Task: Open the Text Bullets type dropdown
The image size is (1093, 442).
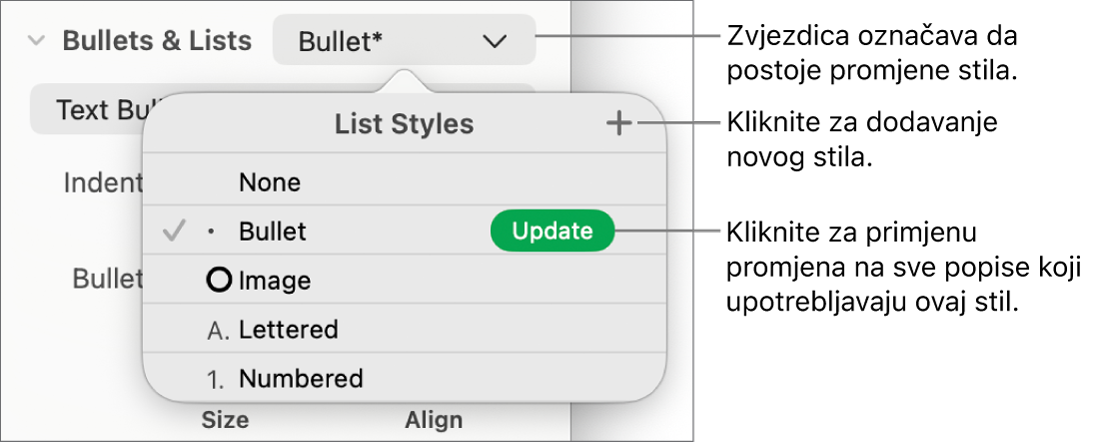Action: coord(92,109)
